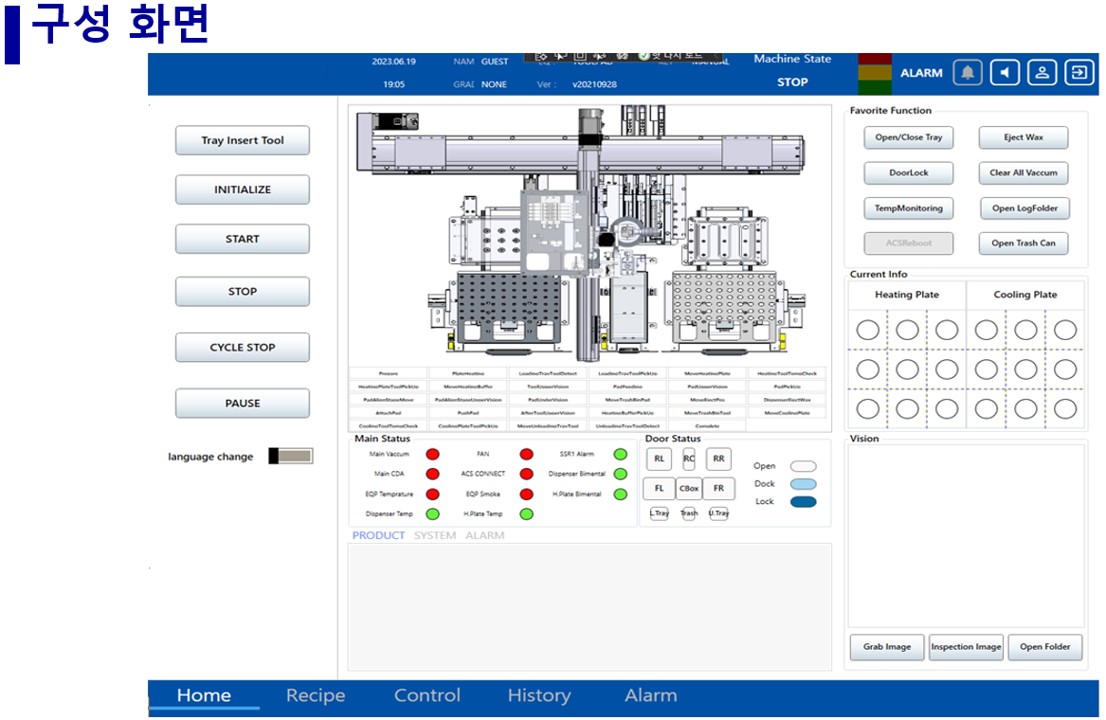Click the Main Vaccum red status light
This screenshot has width=1106, height=720.
(433, 455)
